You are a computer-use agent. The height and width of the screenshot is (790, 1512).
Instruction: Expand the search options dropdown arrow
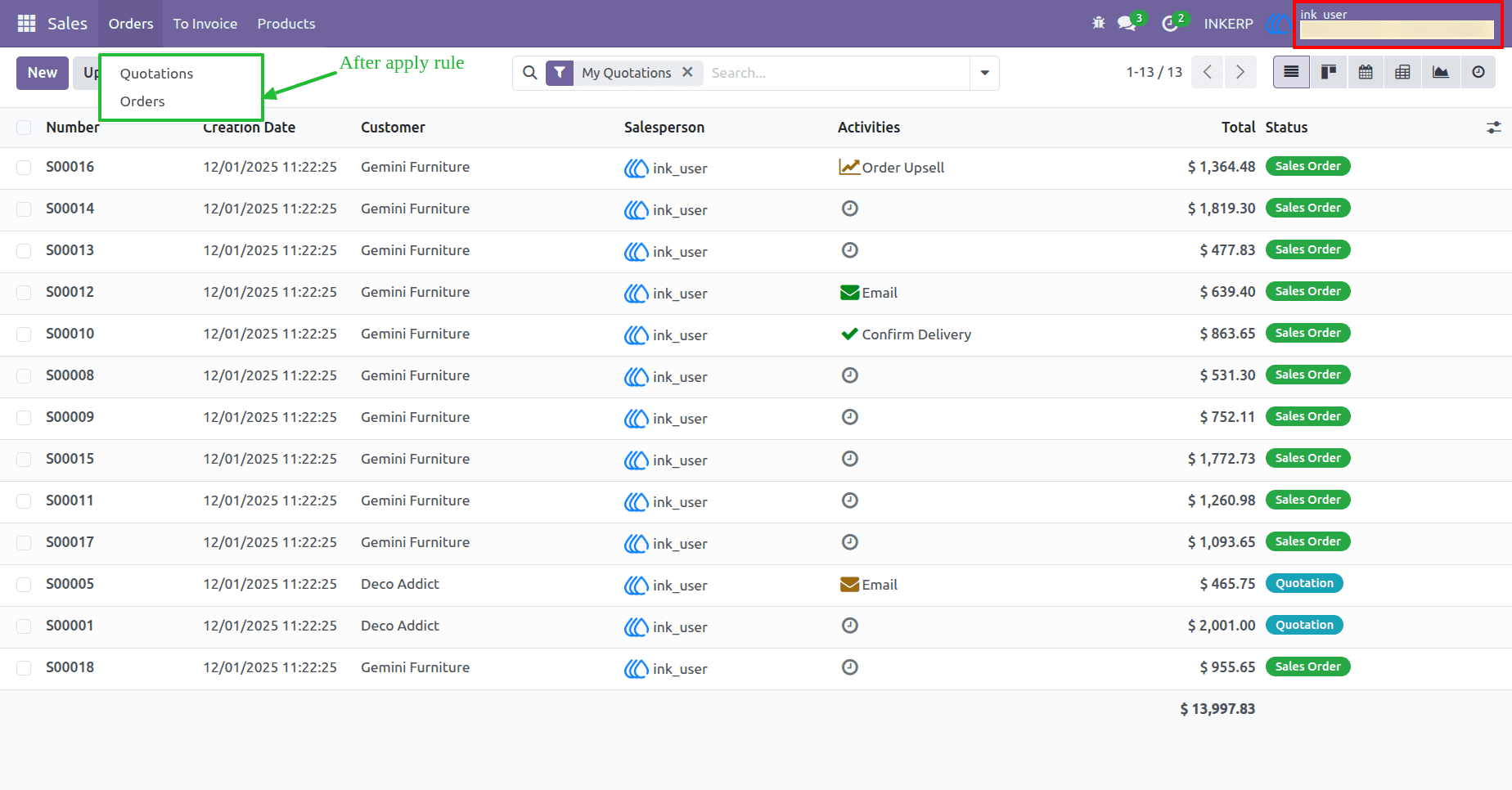(x=984, y=73)
